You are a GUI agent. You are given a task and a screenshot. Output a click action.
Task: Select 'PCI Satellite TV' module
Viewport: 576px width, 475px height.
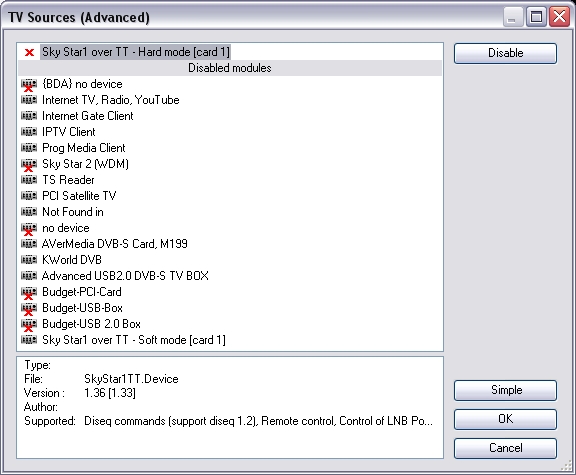[x=79, y=196]
